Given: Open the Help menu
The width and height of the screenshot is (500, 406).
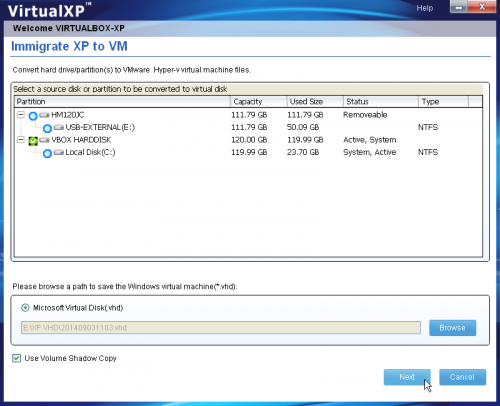Looking at the screenshot, I should [424, 8].
